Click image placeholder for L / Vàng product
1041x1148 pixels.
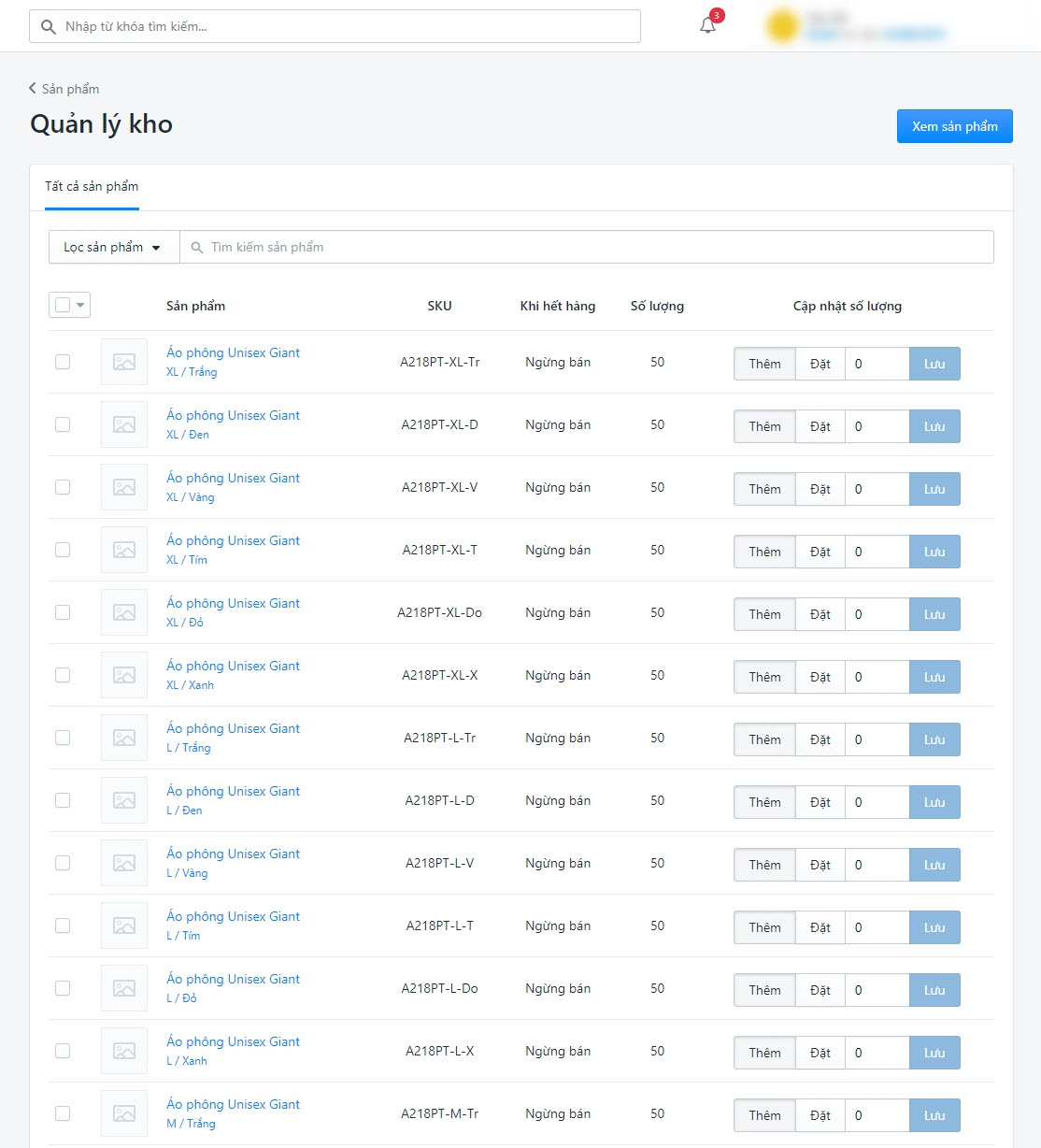pyautogui.click(x=124, y=863)
